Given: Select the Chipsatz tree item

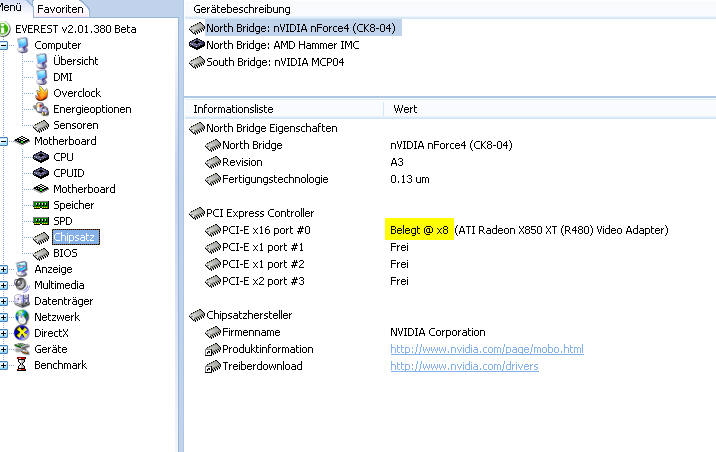Looking at the screenshot, I should pyautogui.click(x=74, y=237).
